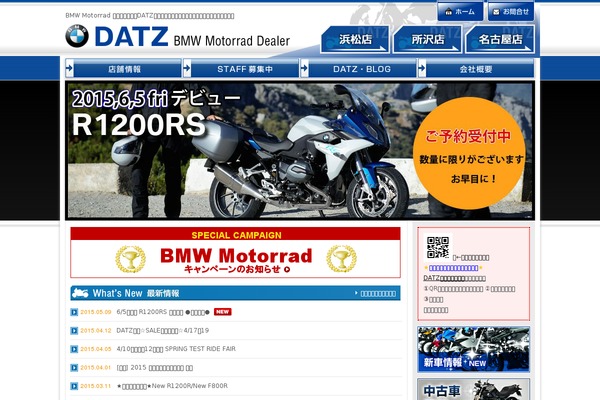Click arrow icon beside 2015.04.05 news

pyautogui.click(x=74, y=349)
